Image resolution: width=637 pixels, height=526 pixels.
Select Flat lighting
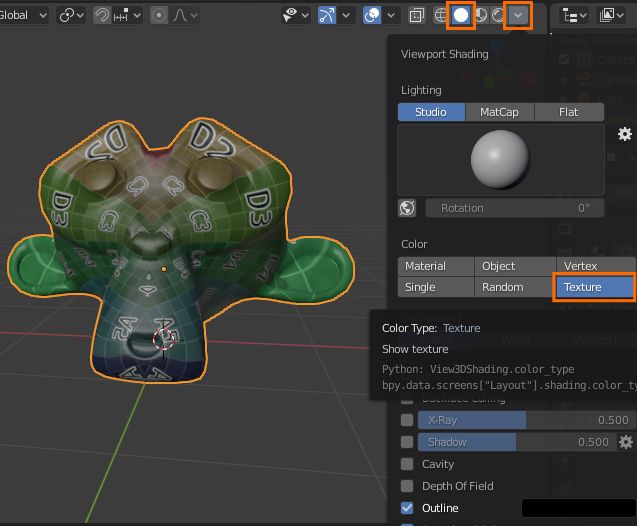point(569,112)
